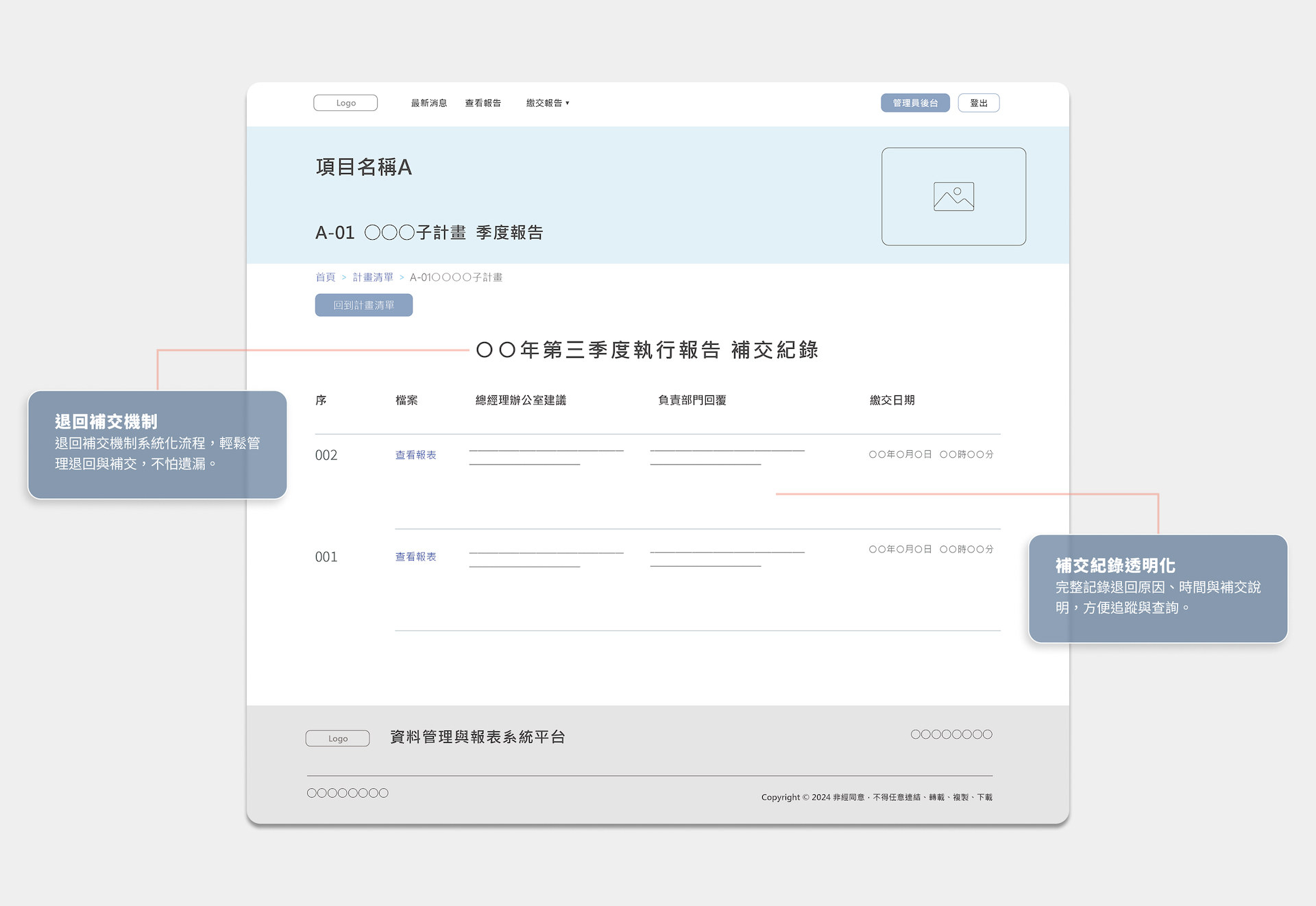The width and height of the screenshot is (1316, 906).
Task: Click the 總經理辦公室建議 column header
Action: click(520, 400)
